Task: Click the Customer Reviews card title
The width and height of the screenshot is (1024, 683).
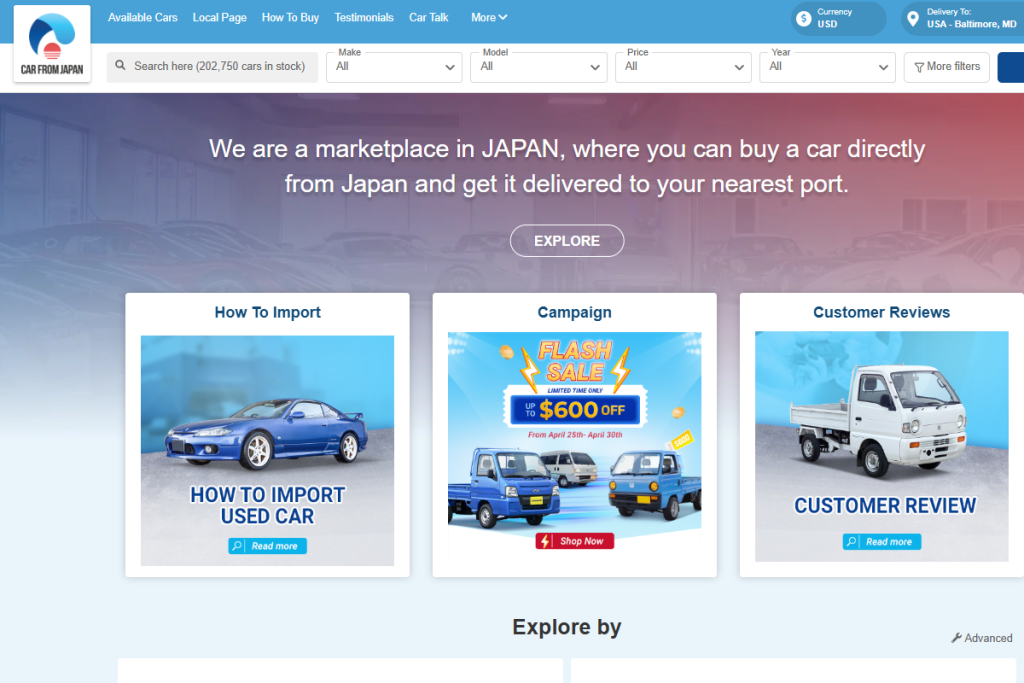Action: point(882,312)
